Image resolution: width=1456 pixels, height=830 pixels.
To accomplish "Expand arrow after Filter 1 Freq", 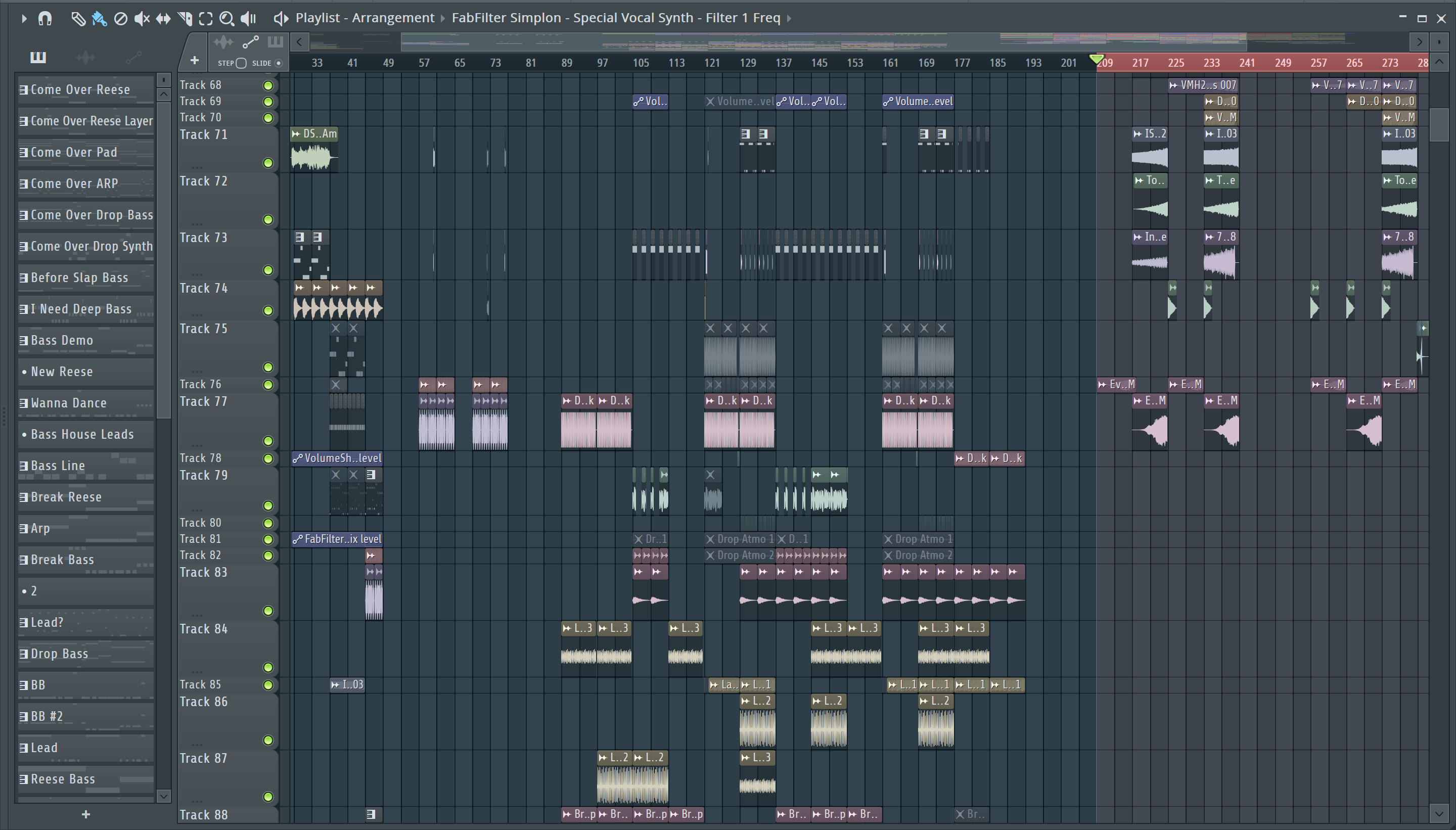I will click(x=790, y=18).
